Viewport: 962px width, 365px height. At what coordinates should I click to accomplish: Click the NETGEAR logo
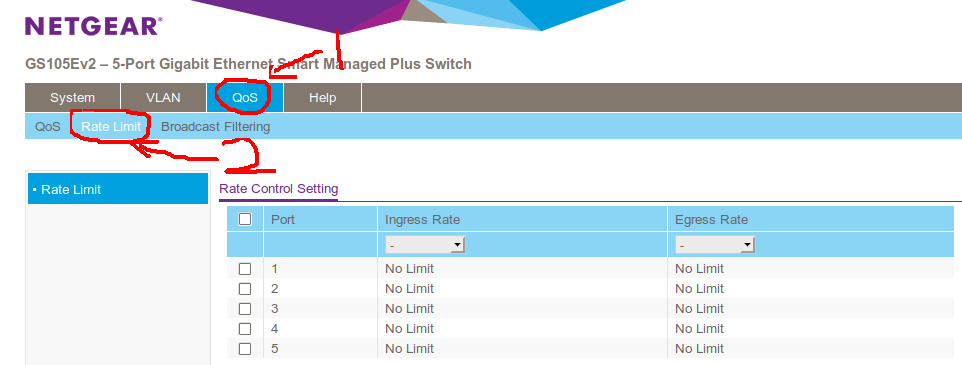point(93,26)
